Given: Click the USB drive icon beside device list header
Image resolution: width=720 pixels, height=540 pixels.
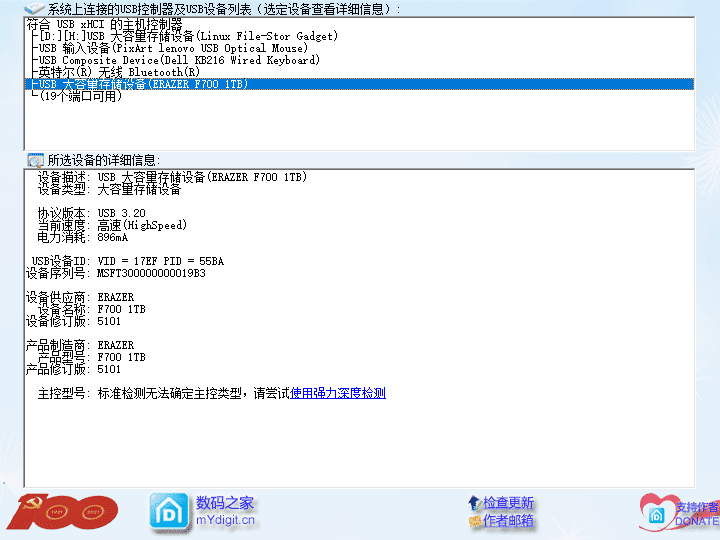Looking at the screenshot, I should tap(34, 8).
